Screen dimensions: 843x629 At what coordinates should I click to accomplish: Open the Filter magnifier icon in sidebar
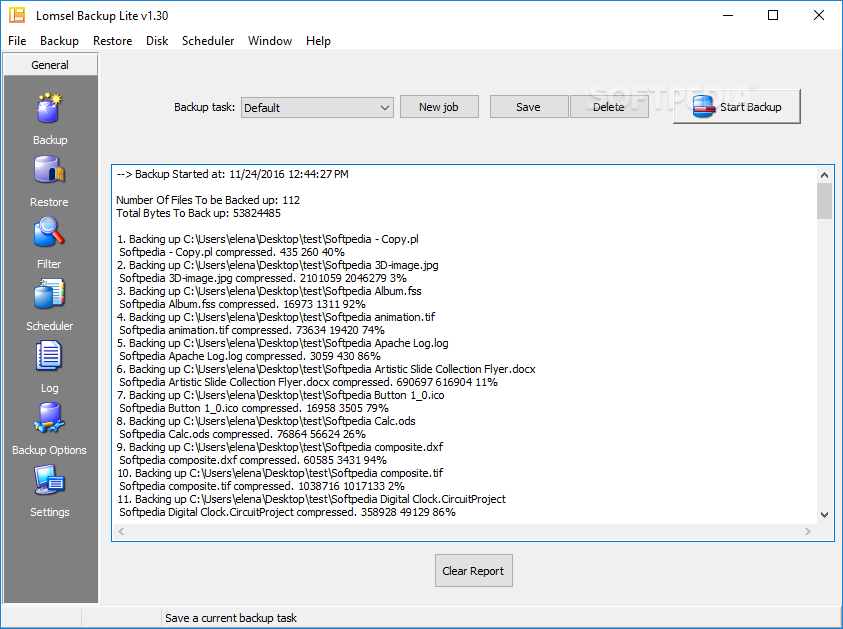click(x=49, y=232)
